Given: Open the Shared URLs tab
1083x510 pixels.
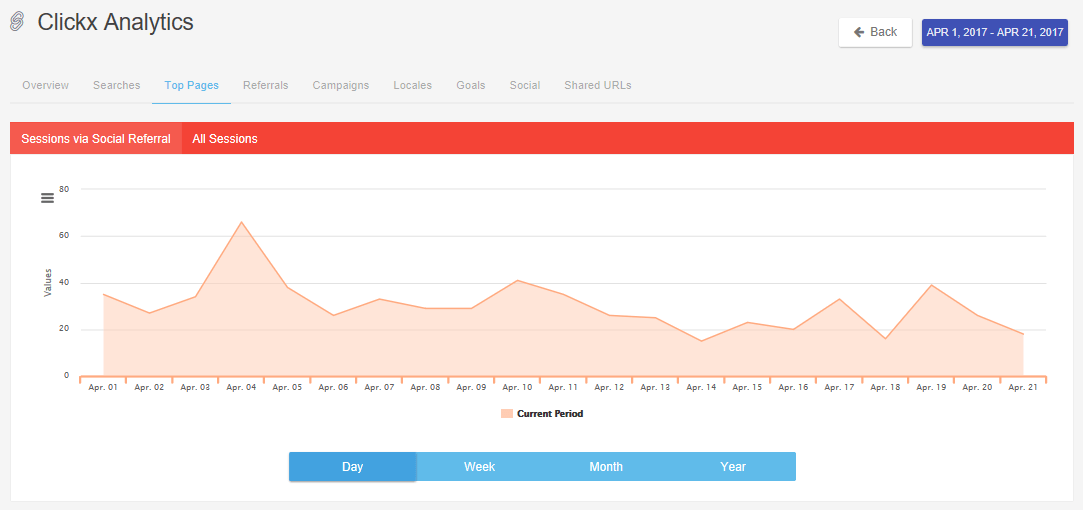Looking at the screenshot, I should tap(597, 86).
